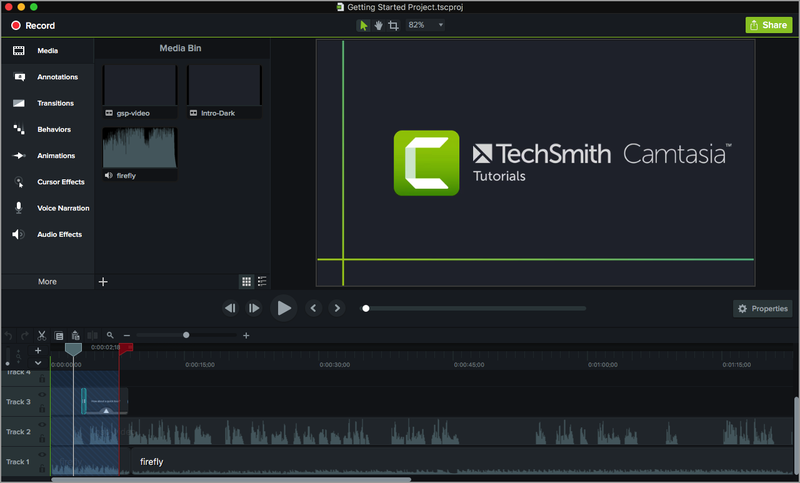Select the callout clip on Track 3

(x=105, y=401)
